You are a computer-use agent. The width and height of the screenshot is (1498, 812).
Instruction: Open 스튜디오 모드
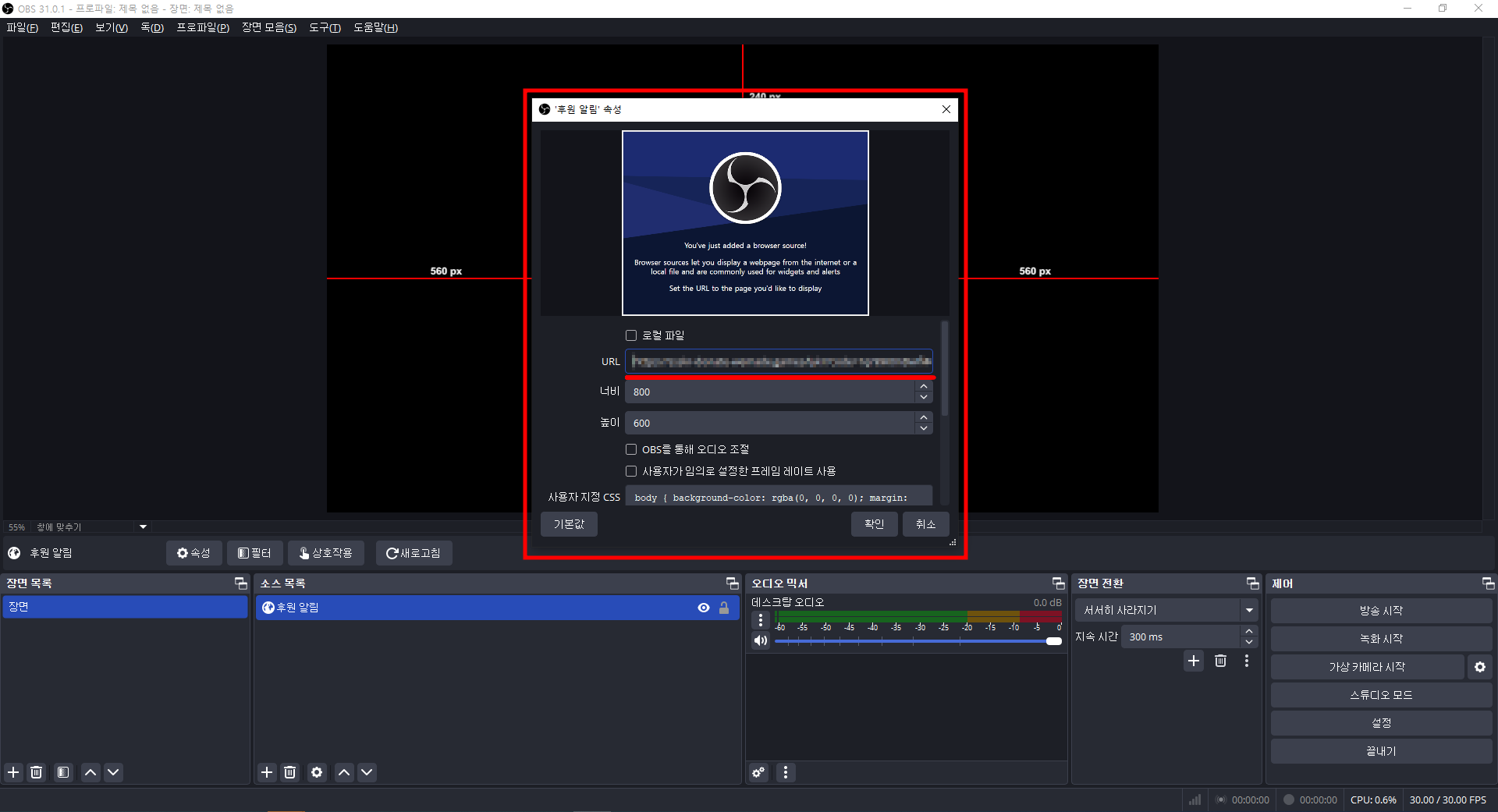click(x=1381, y=695)
